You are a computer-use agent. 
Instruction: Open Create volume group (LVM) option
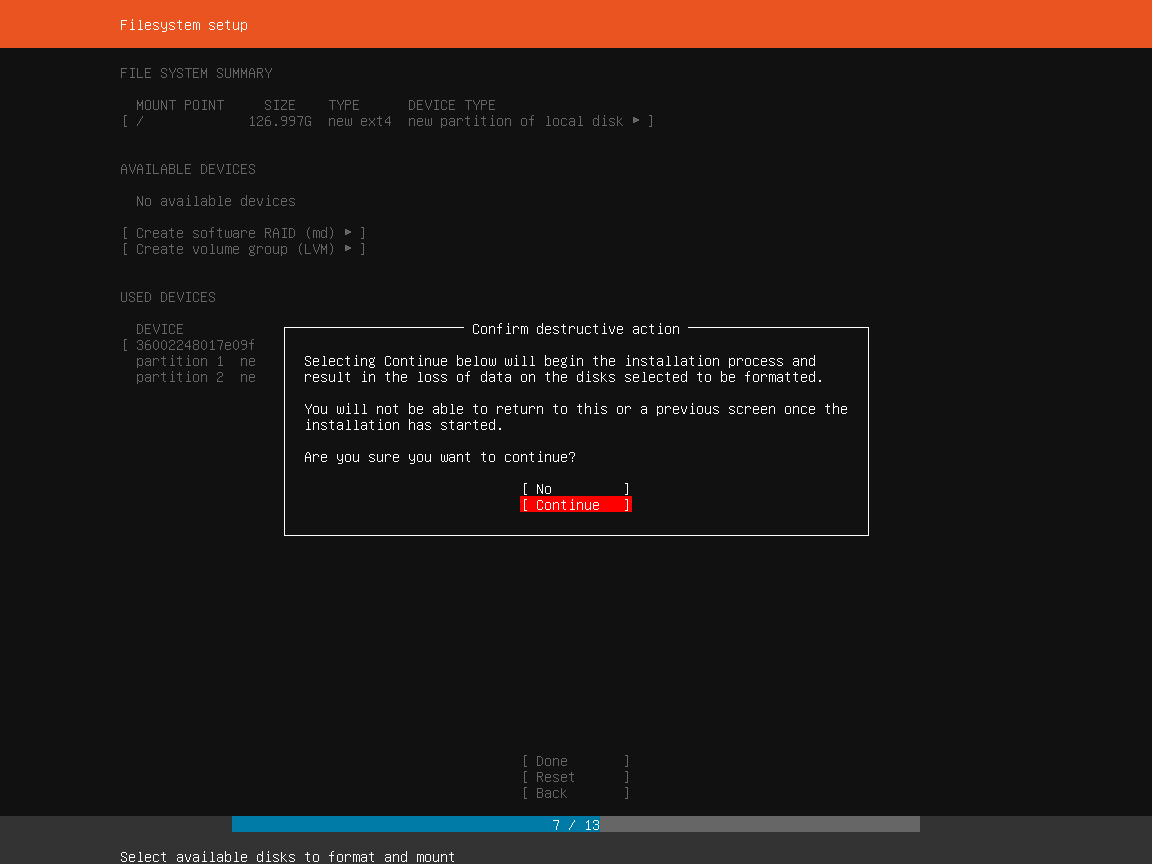244,249
